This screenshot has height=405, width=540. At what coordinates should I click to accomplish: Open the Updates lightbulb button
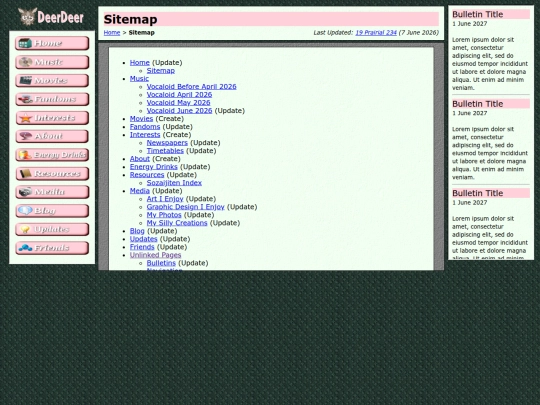(x=52, y=229)
